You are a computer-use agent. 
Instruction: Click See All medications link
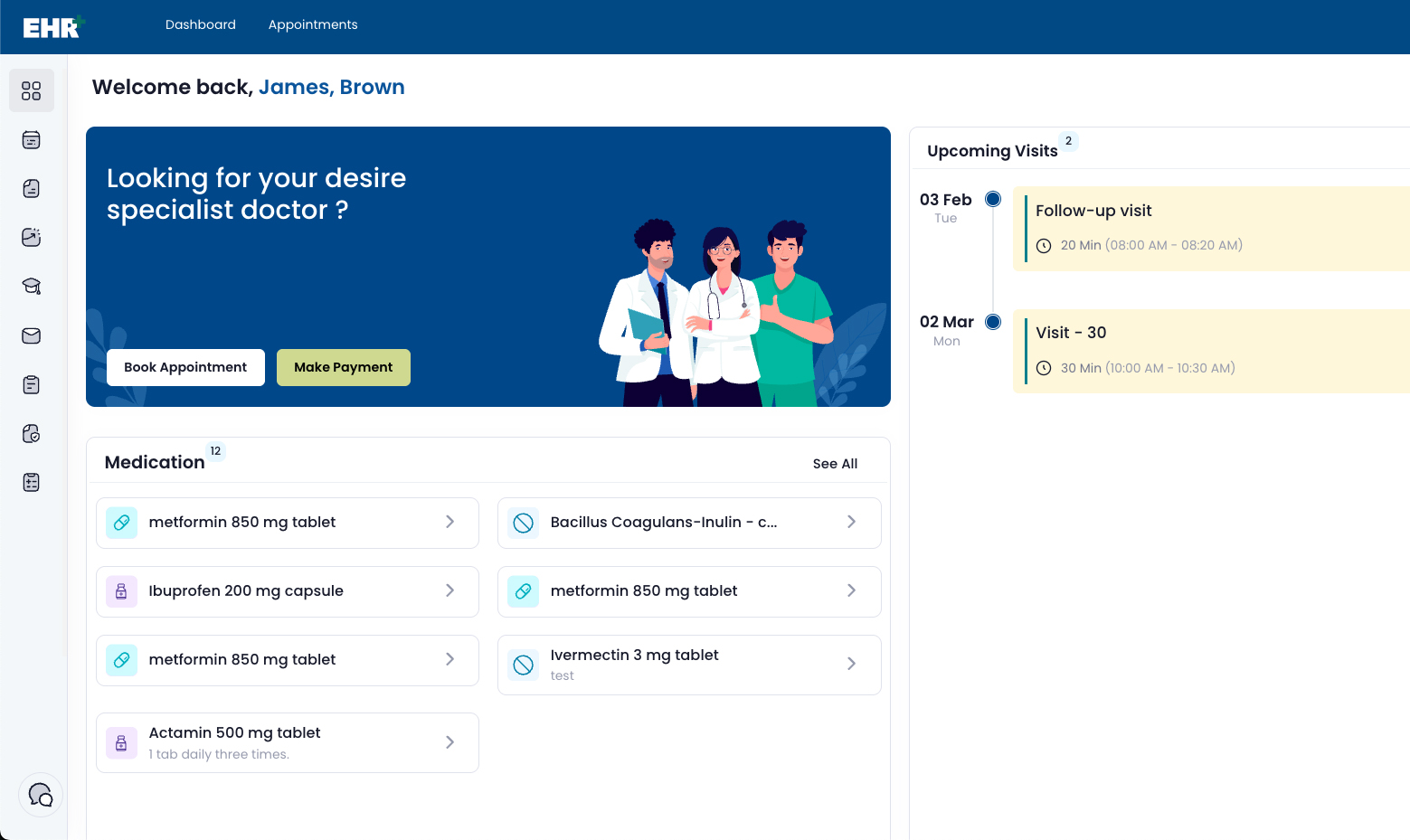point(835,464)
